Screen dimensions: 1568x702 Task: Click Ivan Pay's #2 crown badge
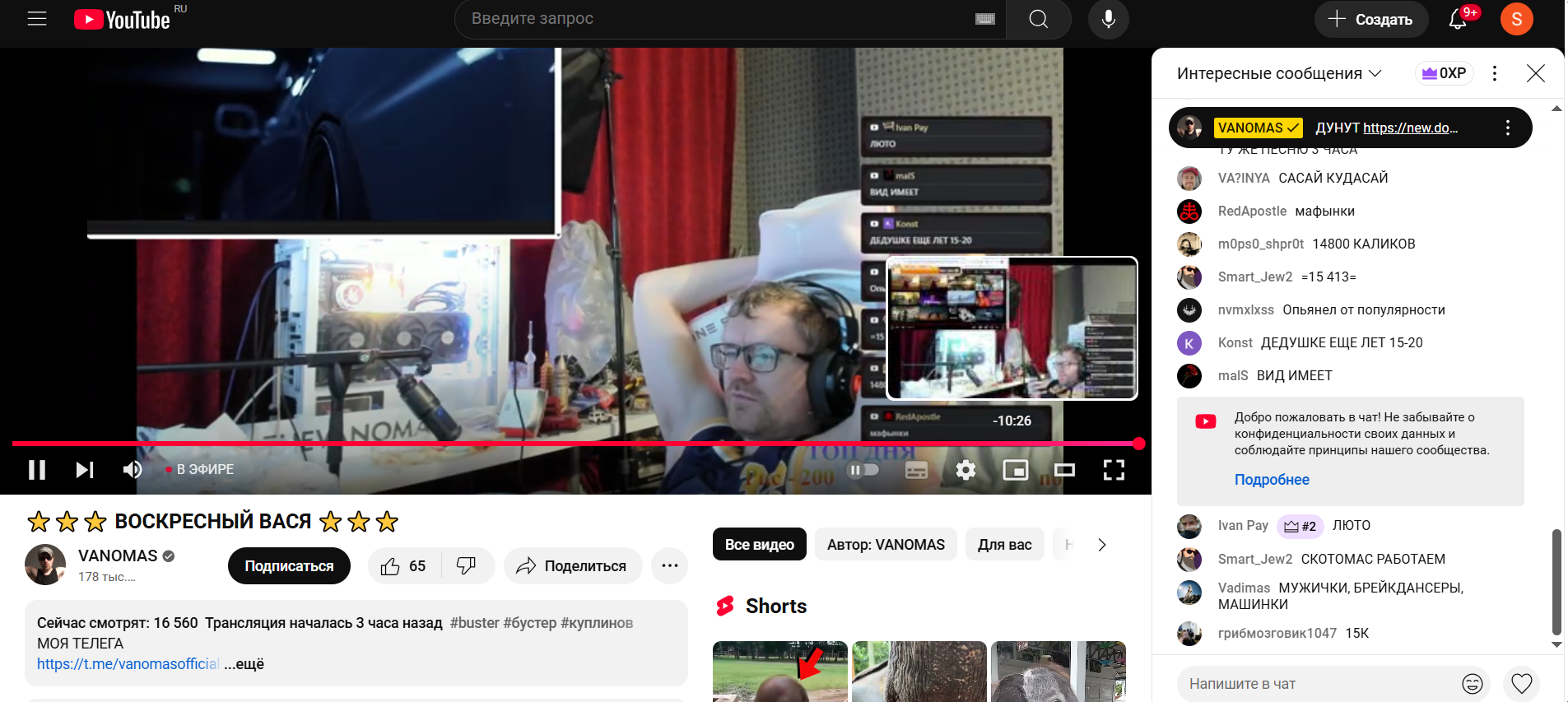pos(1300,526)
